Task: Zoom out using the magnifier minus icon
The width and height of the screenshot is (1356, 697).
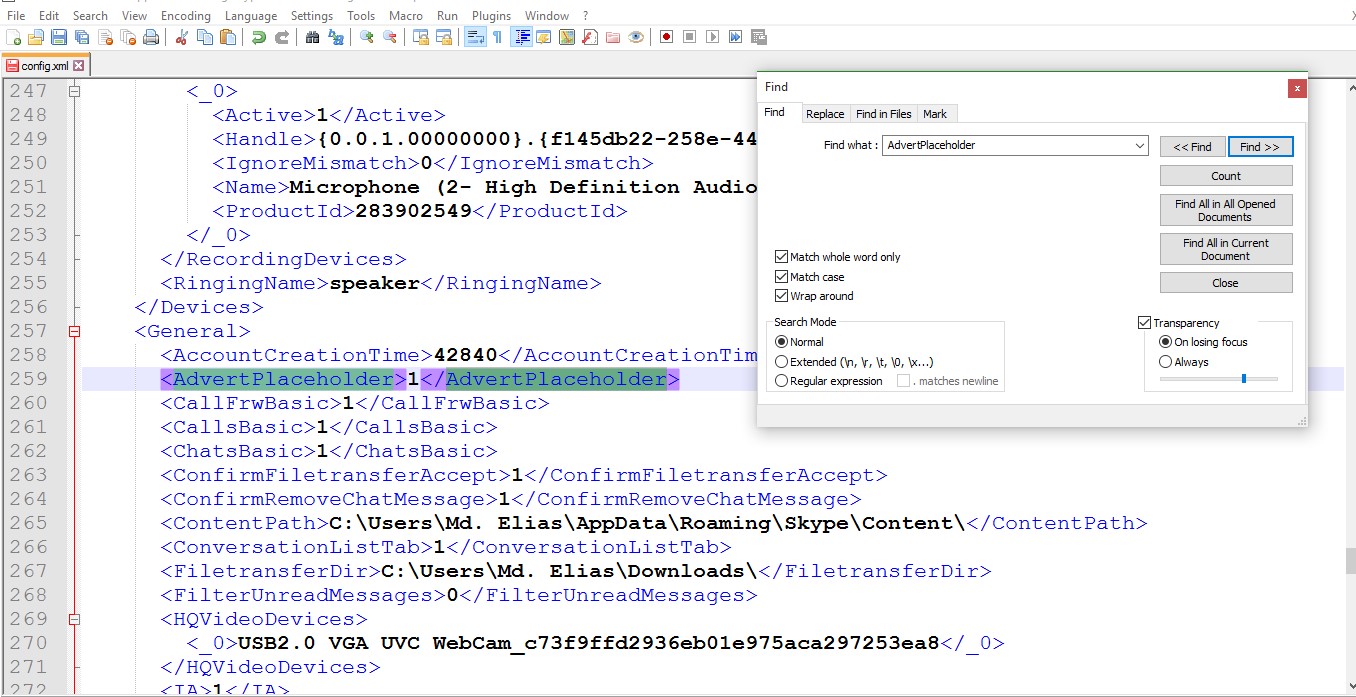Action: 389,37
